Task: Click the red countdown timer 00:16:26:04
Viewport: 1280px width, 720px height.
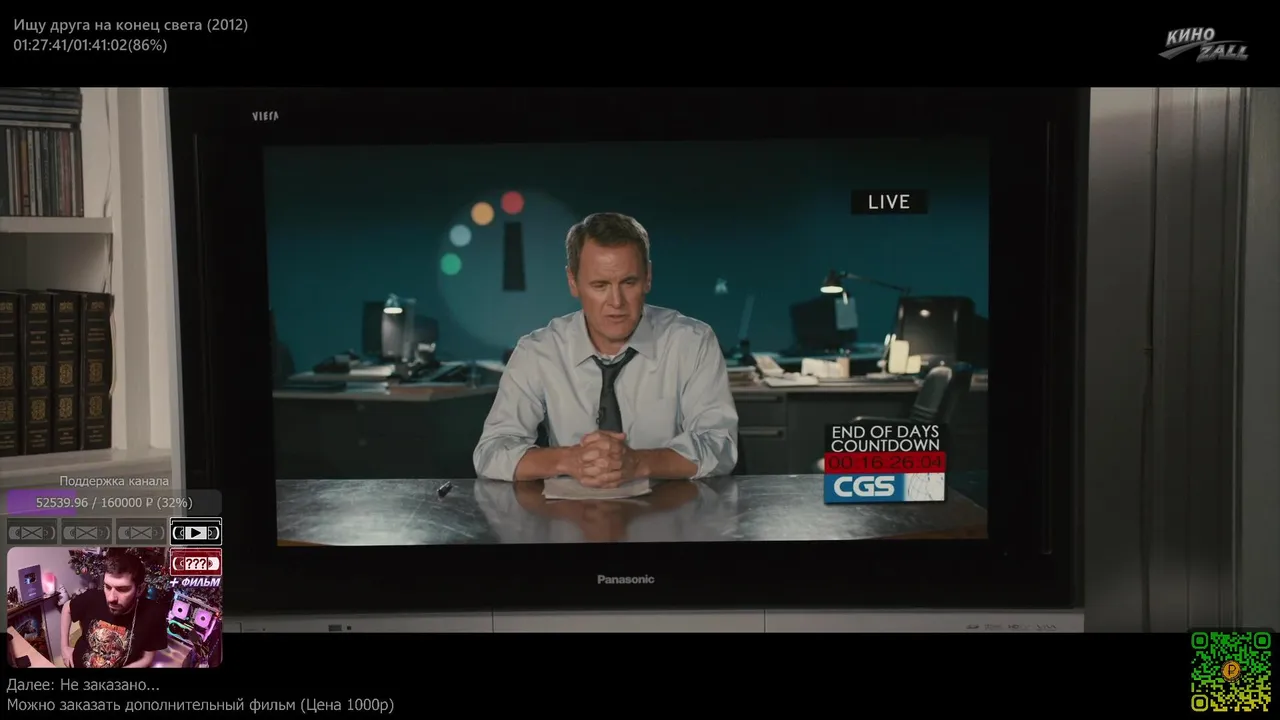Action: [885, 463]
